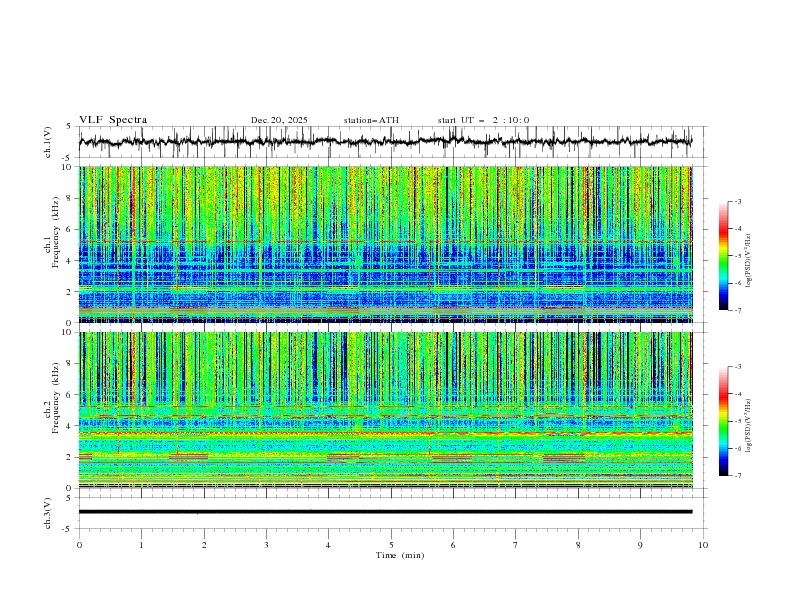The height and width of the screenshot is (612, 792).
Task: Click inside the ch.1 spectrogram panel
Action: coord(391,244)
